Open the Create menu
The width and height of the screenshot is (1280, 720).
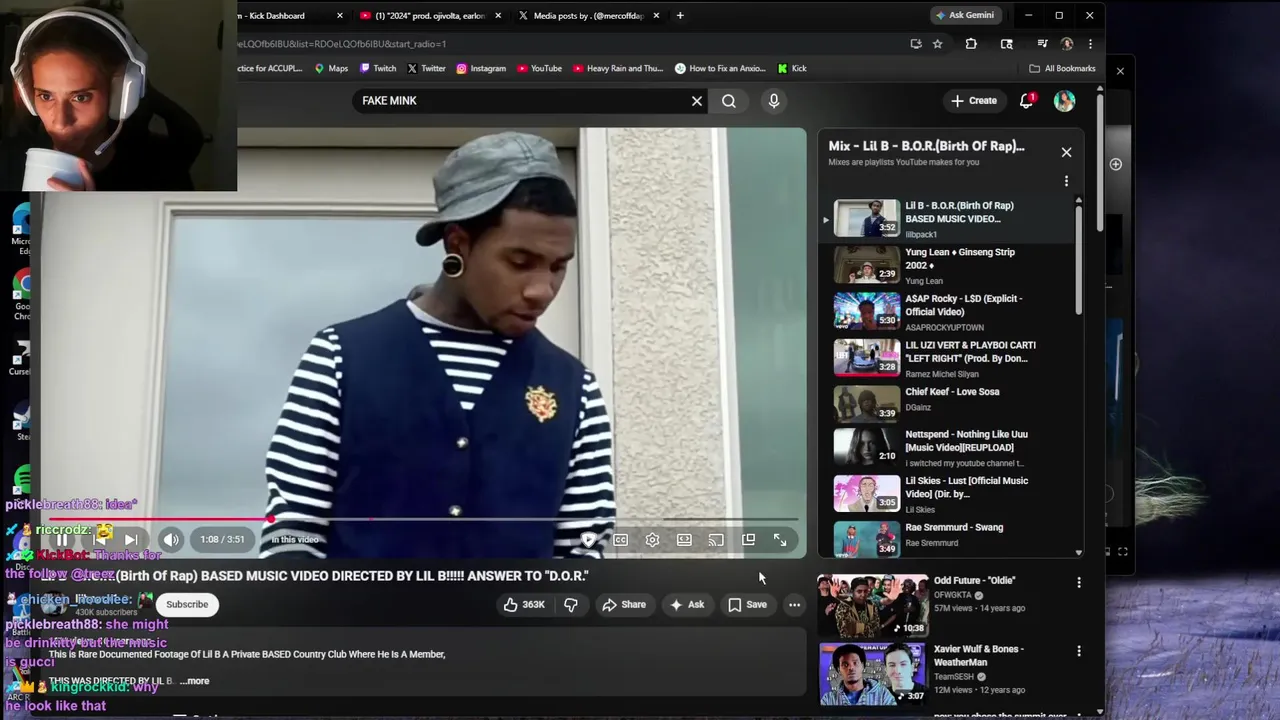[x=973, y=101]
